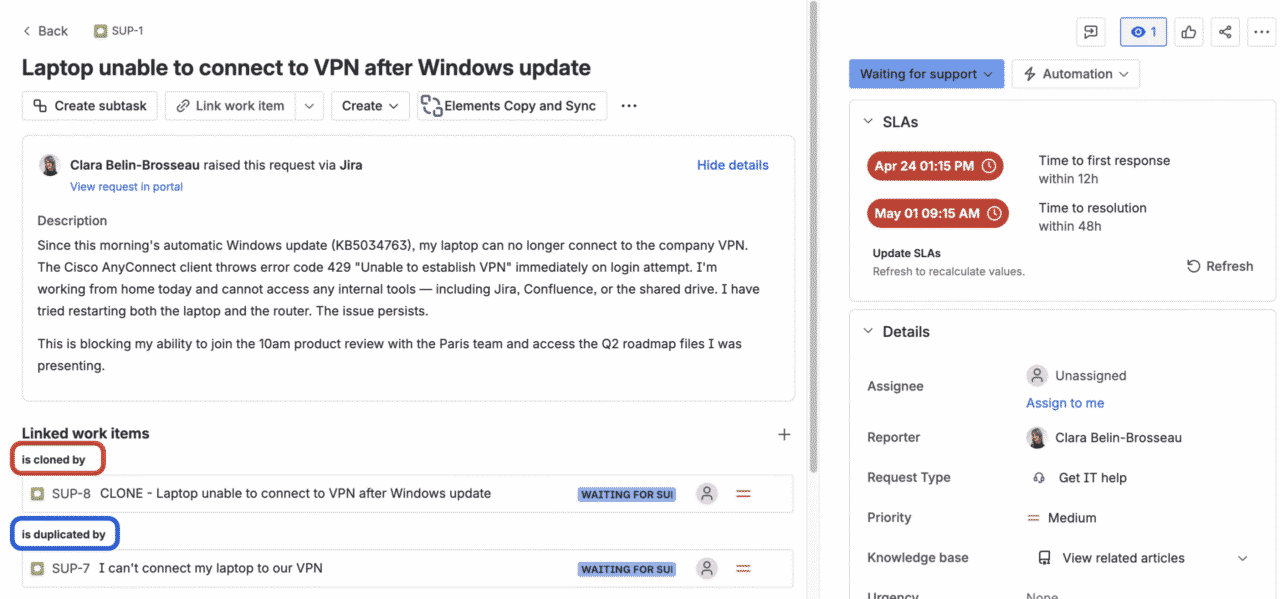This screenshot has height=599, width=1280.
Task: Open the Waiting for support status dropdown
Action: (926, 74)
